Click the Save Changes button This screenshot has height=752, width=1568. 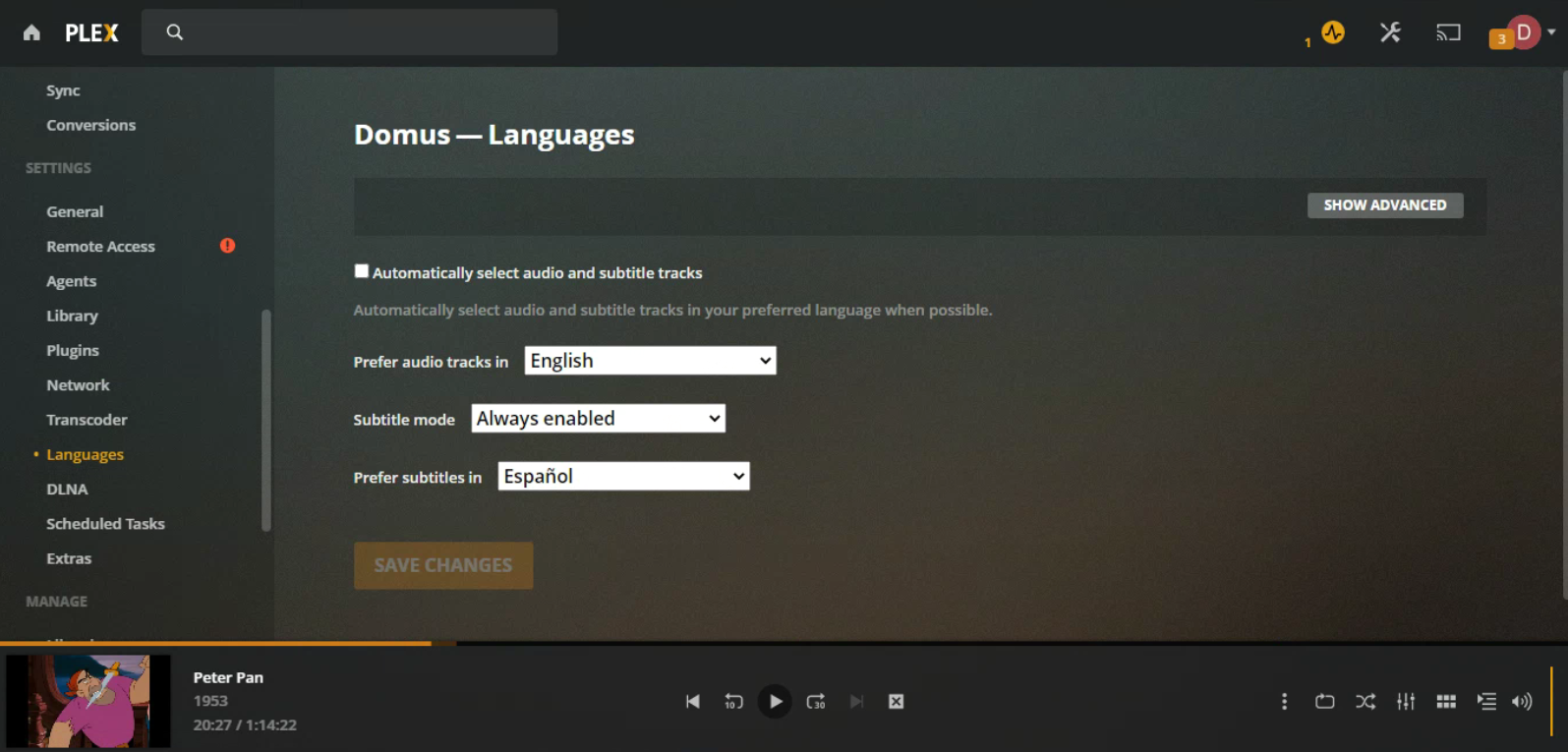point(443,565)
